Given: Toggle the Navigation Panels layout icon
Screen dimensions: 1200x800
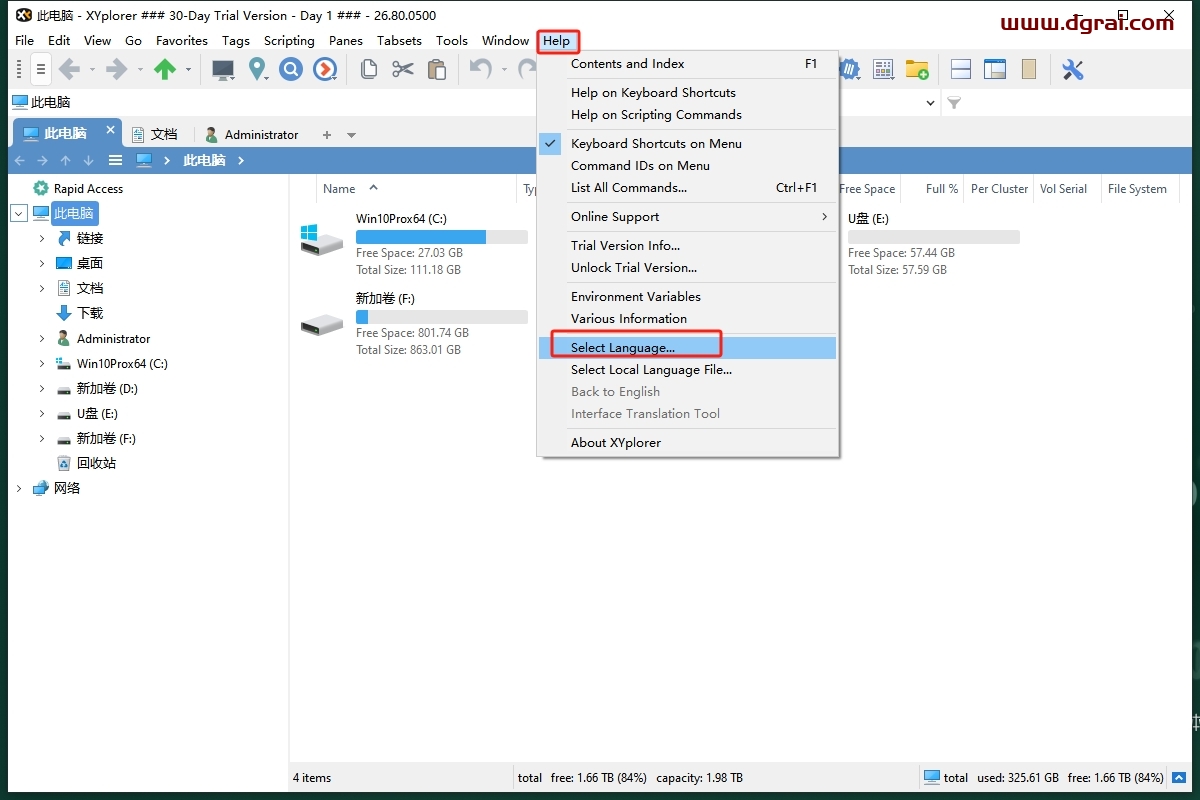Looking at the screenshot, I should tap(995, 69).
